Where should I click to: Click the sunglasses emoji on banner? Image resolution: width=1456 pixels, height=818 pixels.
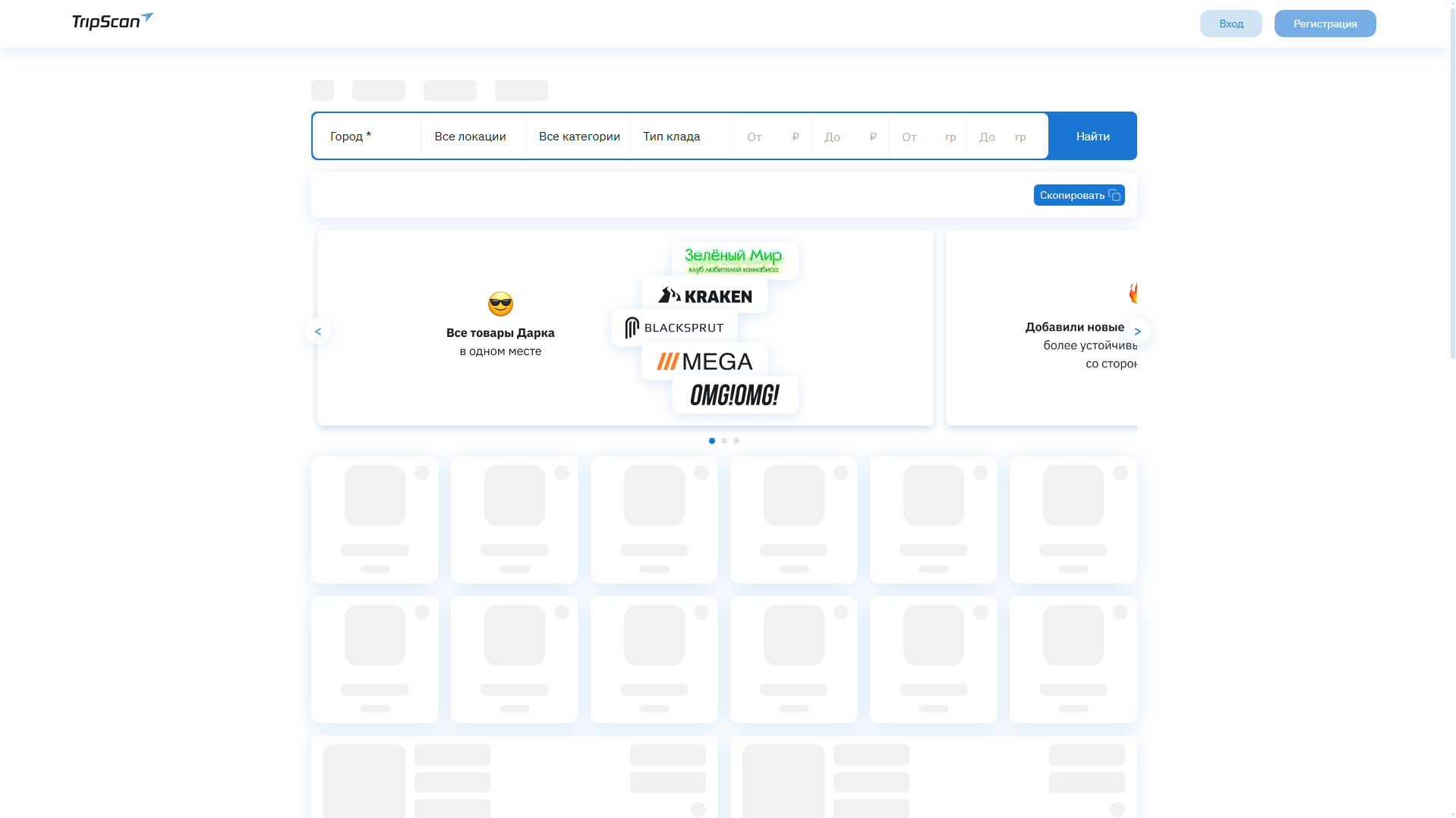pos(500,304)
